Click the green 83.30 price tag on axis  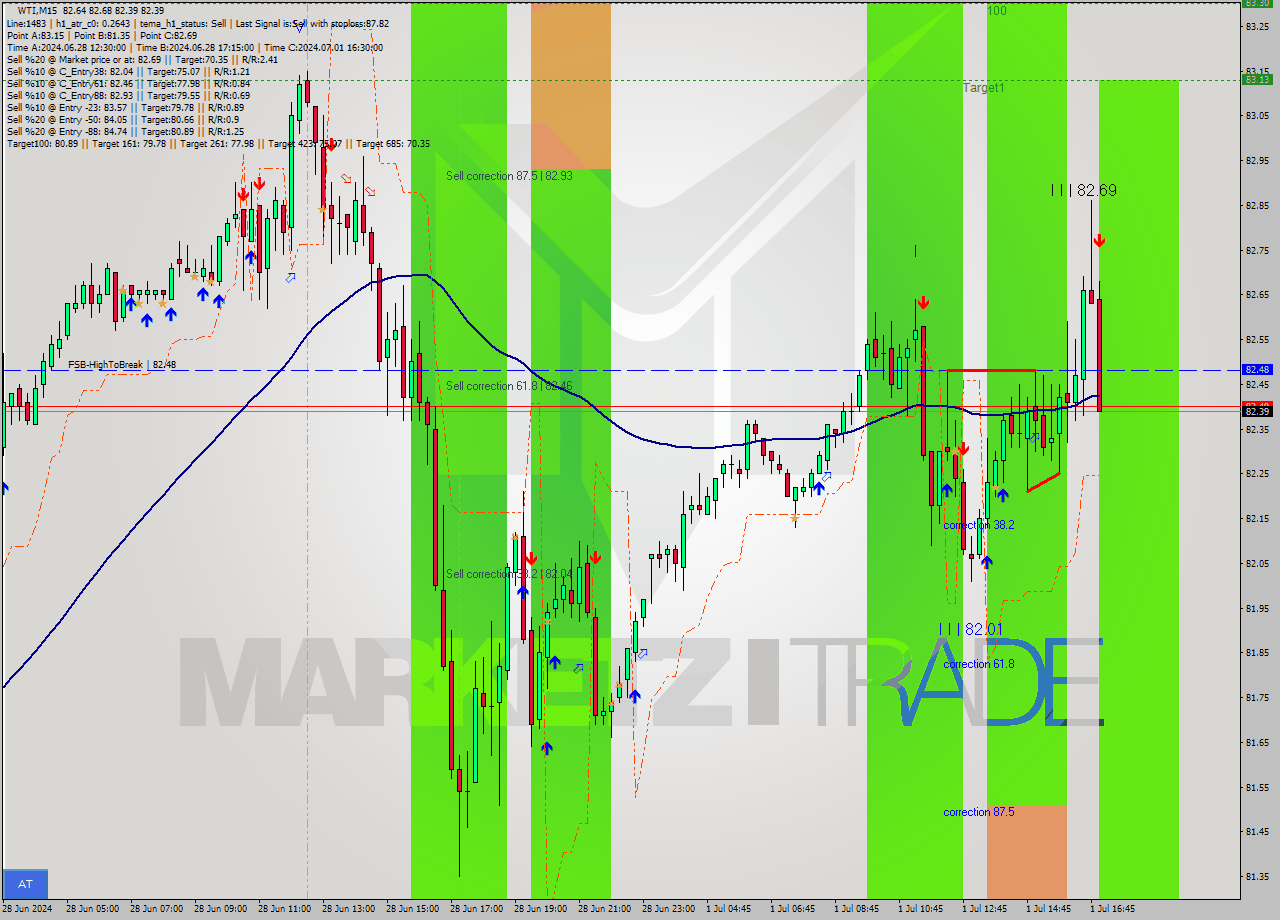click(1257, 3)
